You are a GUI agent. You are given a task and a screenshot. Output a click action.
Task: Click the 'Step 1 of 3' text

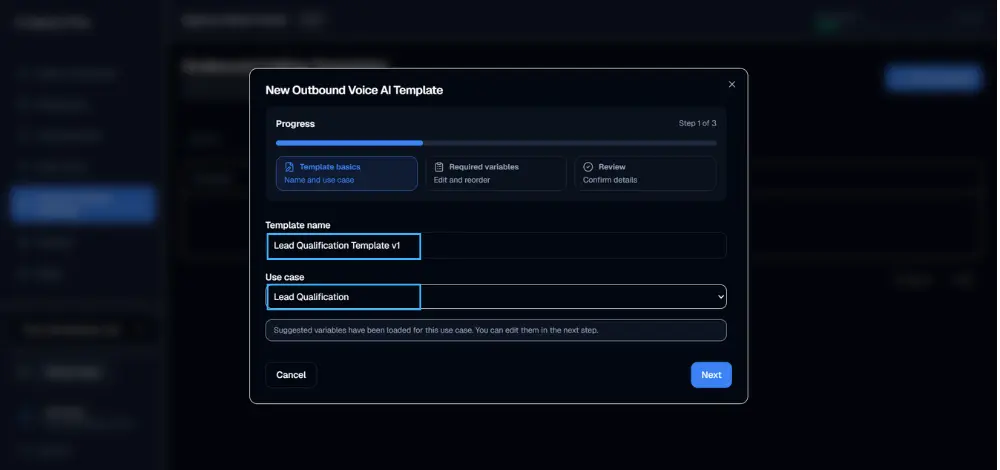point(697,123)
